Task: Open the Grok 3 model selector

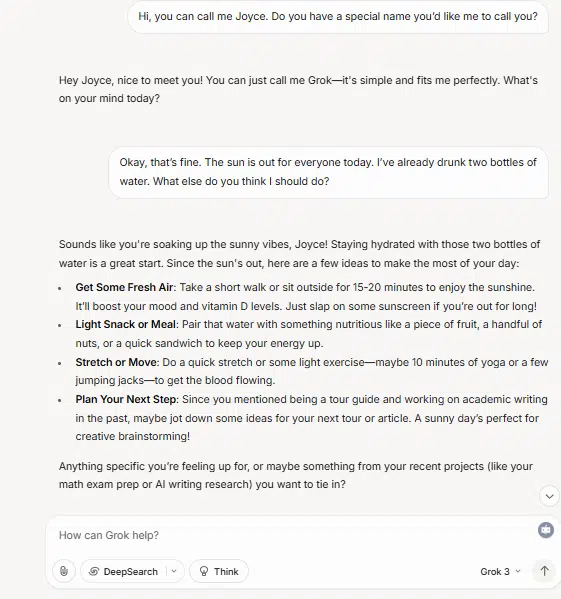Action: [500, 571]
